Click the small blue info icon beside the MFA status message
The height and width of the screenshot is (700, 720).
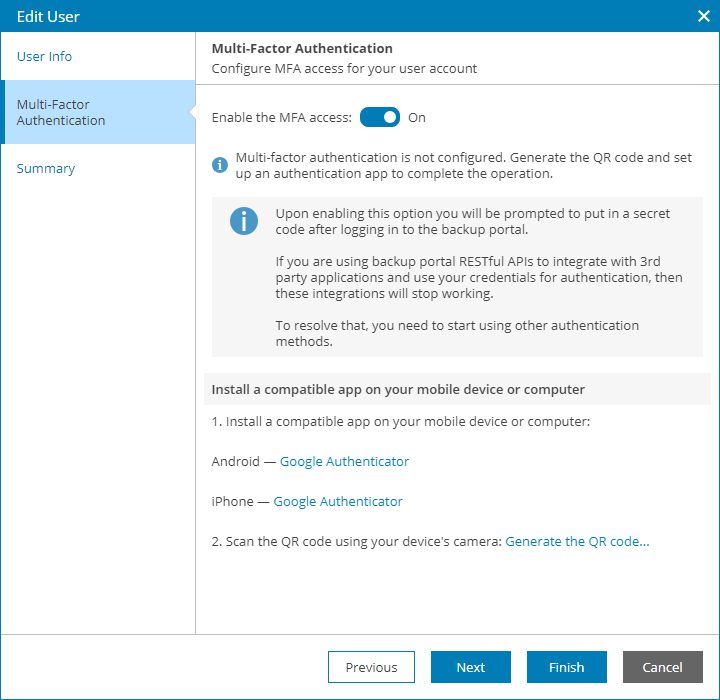click(220, 164)
